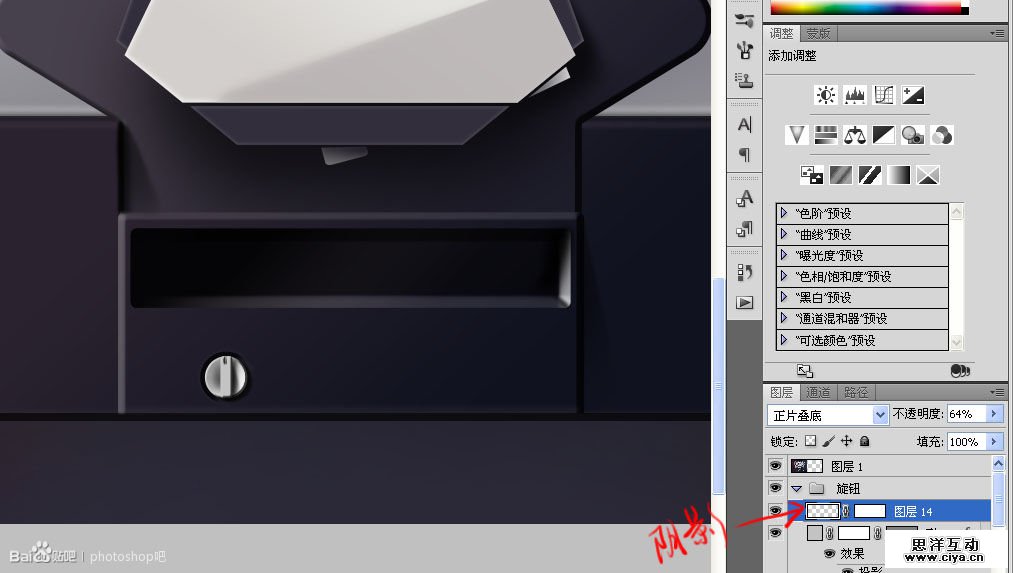1013x573 pixels.
Task: Toggle clip-to-layer icon in Adjustments panel
Action: click(x=960, y=370)
